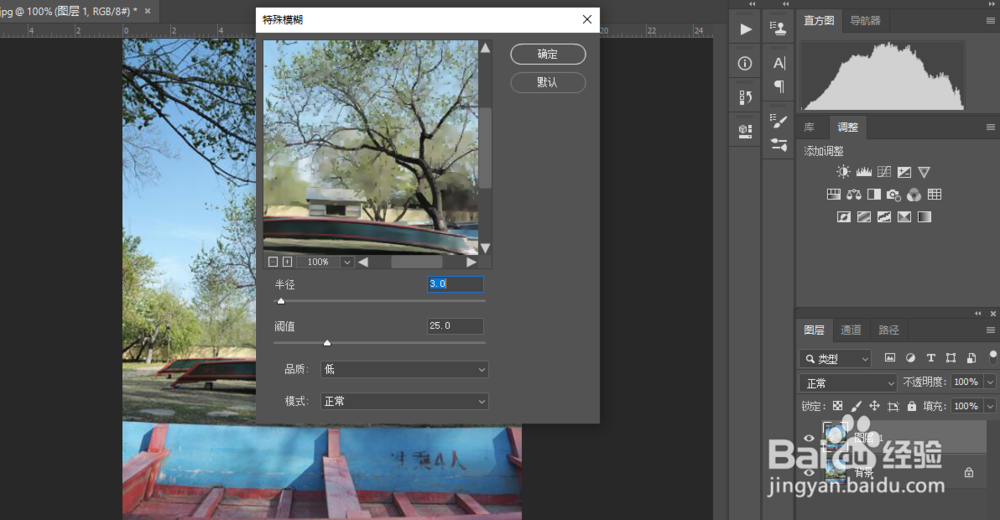Open 不透明度 opacity slider arrow
The width and height of the screenshot is (1000, 520).
[x=990, y=382]
